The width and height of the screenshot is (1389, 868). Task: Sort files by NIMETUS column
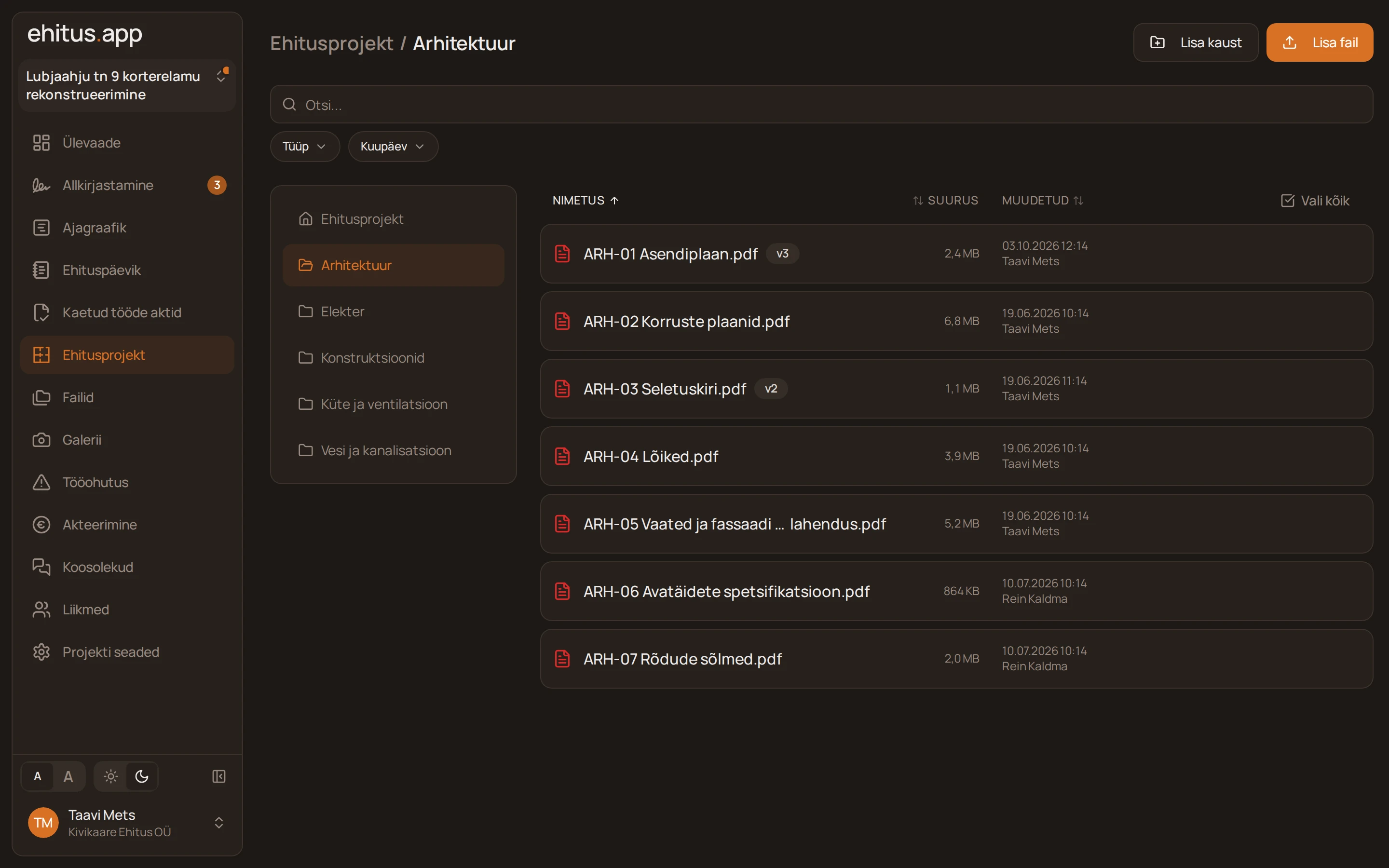pyautogui.click(x=586, y=200)
